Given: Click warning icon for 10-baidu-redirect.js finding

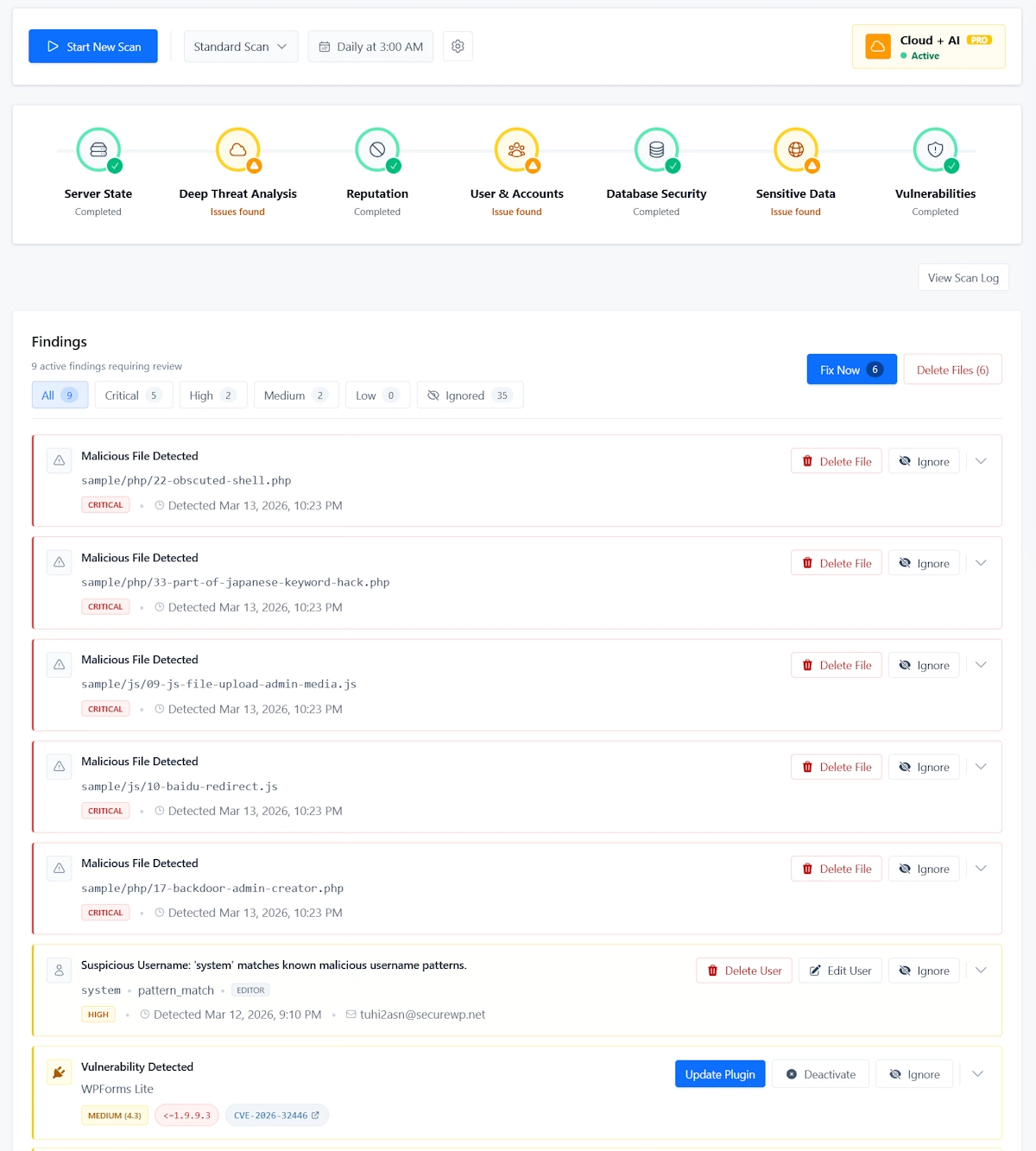Looking at the screenshot, I should pos(59,766).
